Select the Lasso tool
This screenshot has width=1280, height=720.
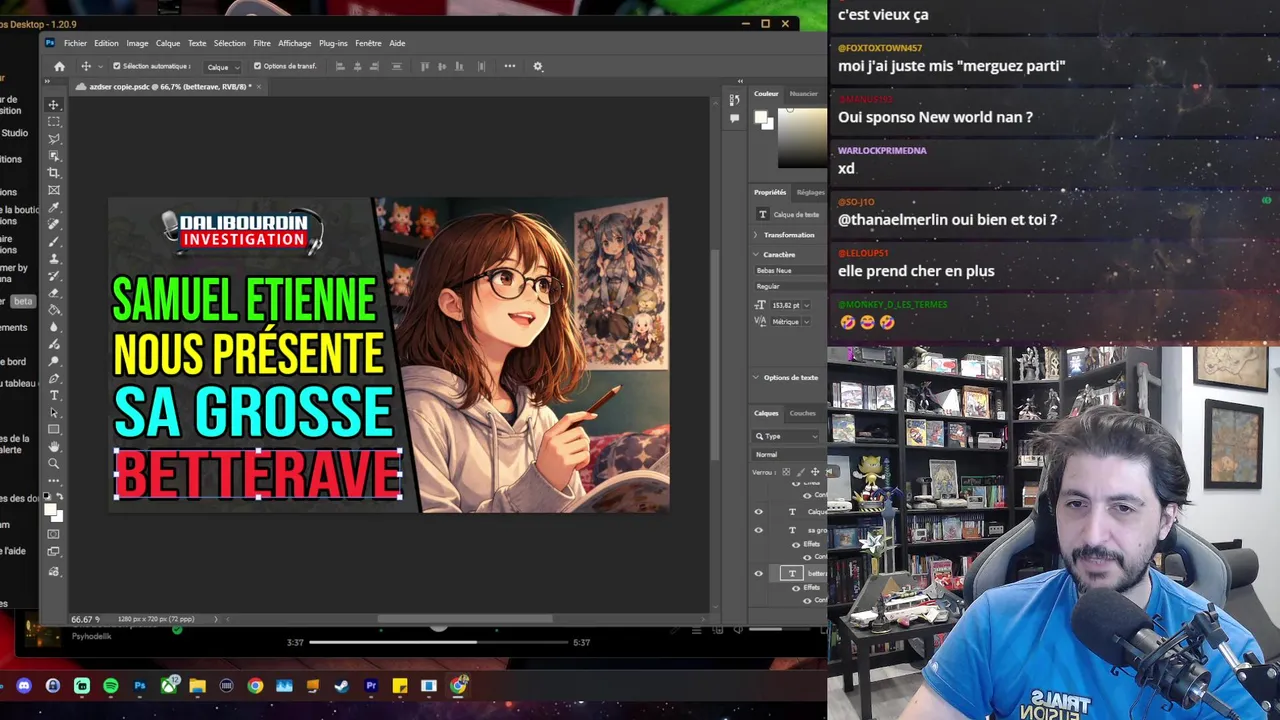point(54,138)
